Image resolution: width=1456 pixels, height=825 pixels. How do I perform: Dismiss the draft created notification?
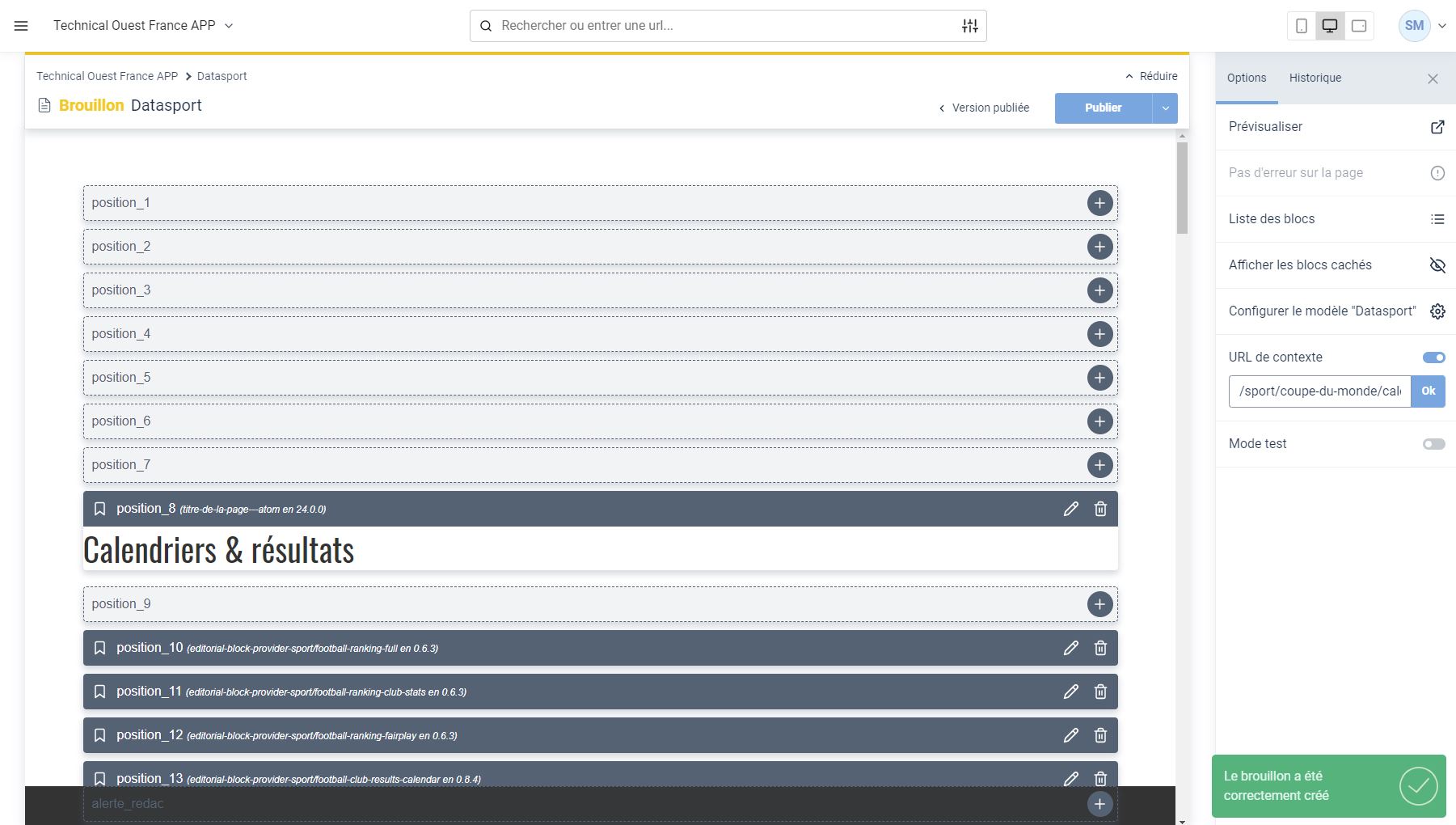1328,786
